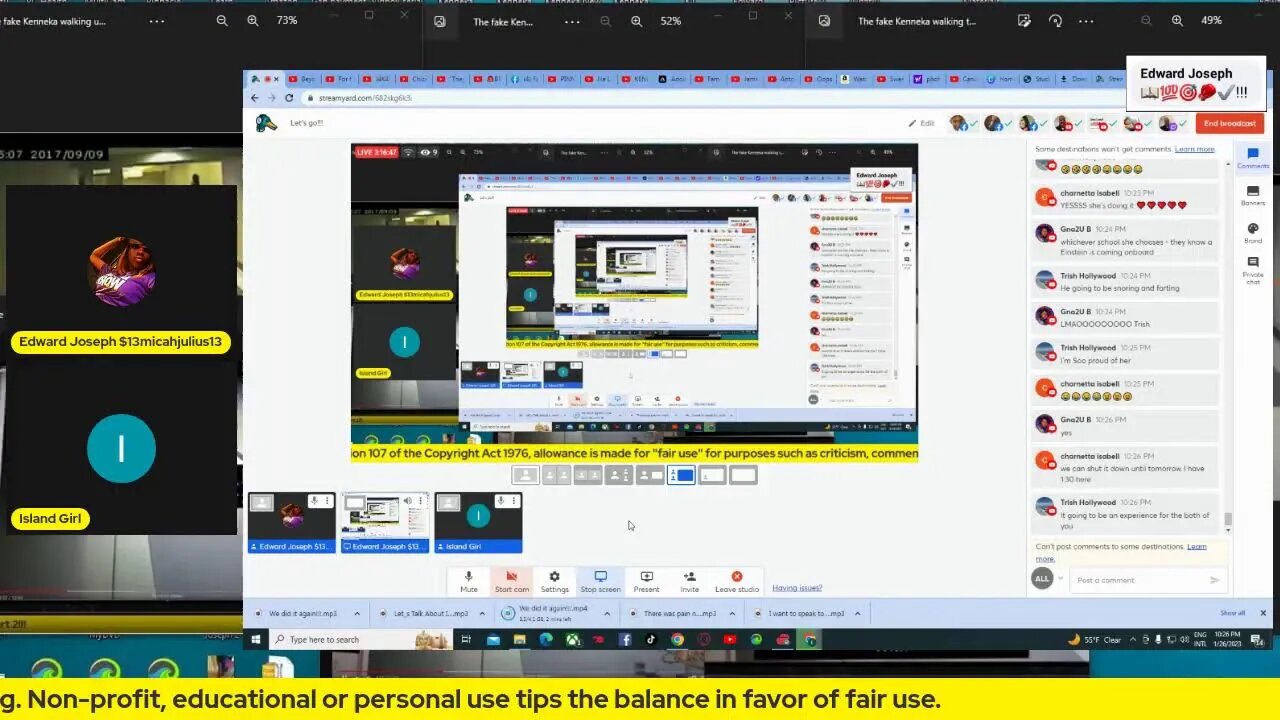Click rotate icon in the 49% Photos window

pos(1055,21)
